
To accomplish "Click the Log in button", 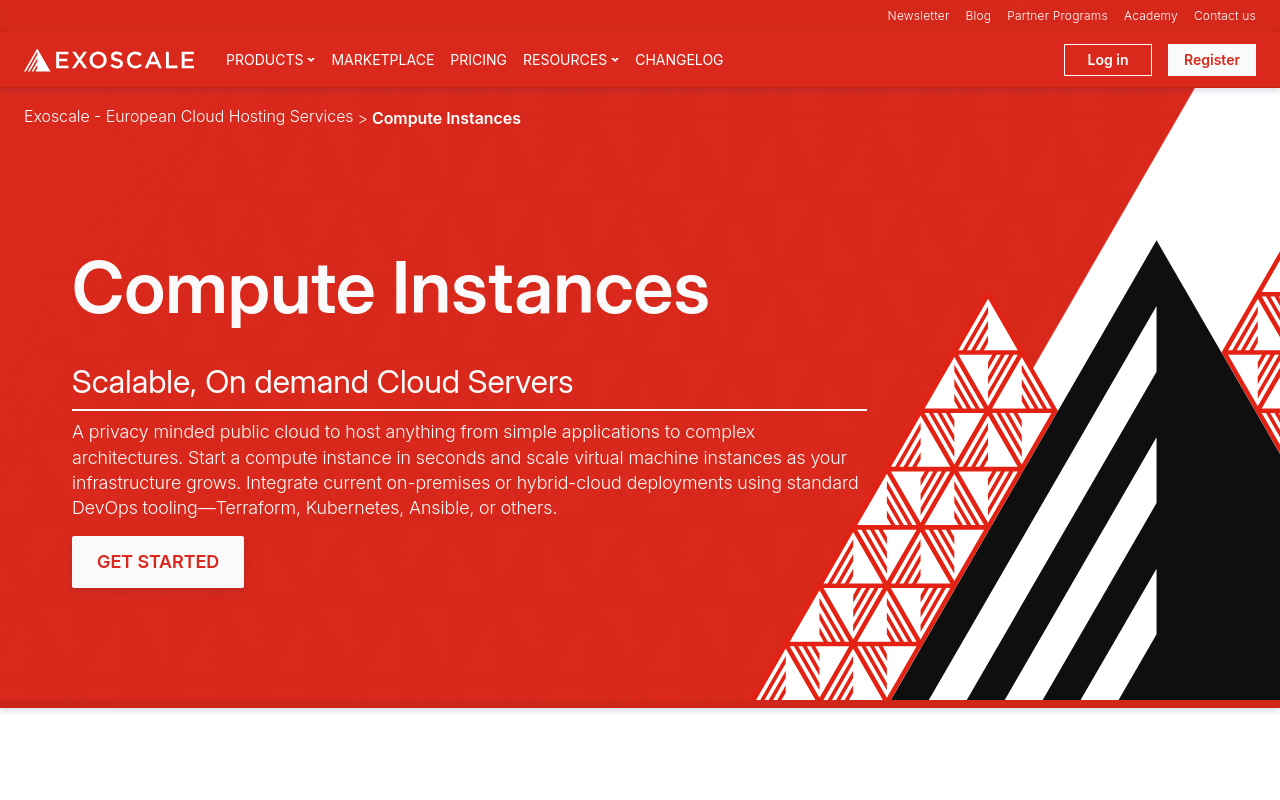I will [1108, 60].
